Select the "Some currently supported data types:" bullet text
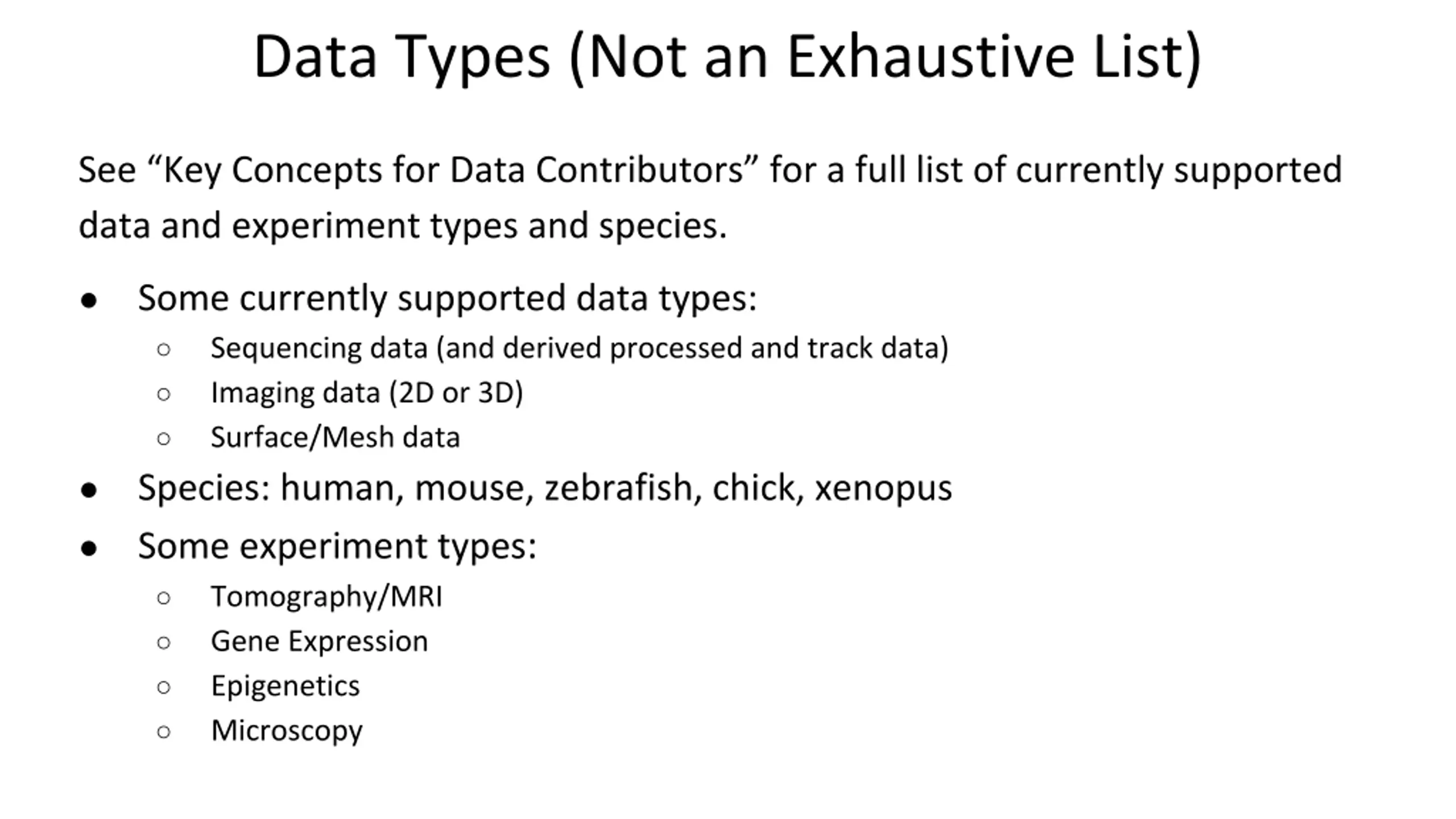1456x819 pixels. pyautogui.click(x=447, y=297)
